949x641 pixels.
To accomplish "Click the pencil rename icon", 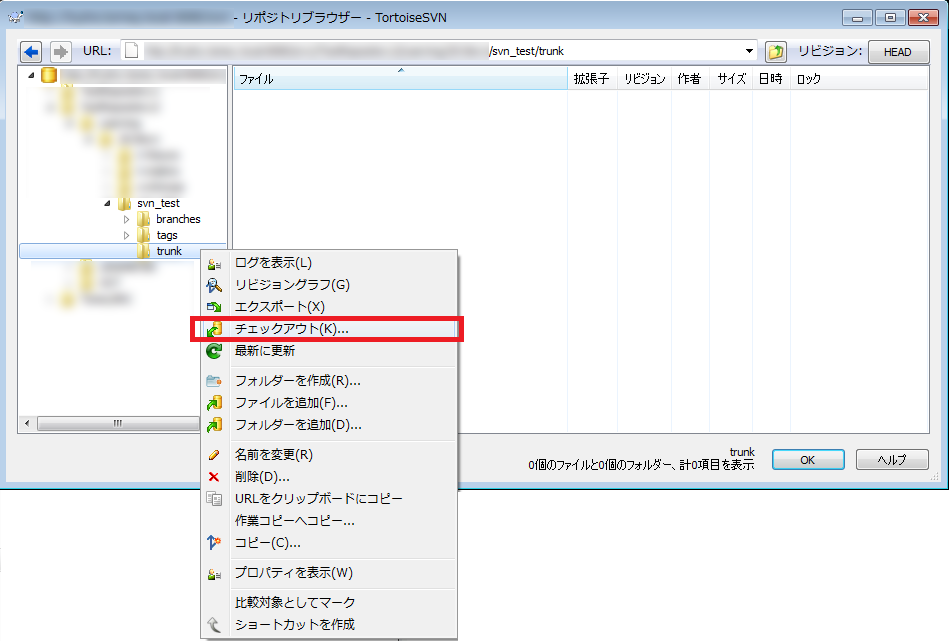I will point(214,455).
